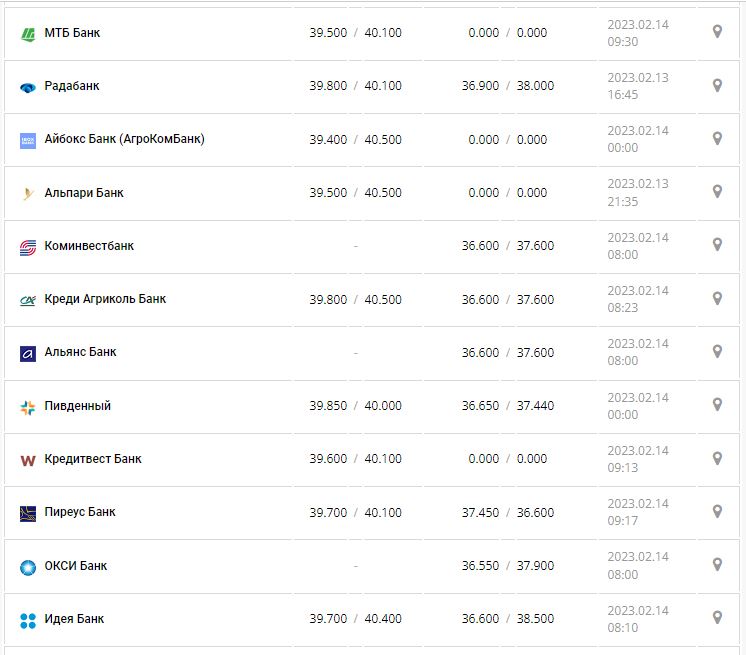746x655 pixels.
Task: Open location pin for Радабанк row
Action: [x=717, y=85]
